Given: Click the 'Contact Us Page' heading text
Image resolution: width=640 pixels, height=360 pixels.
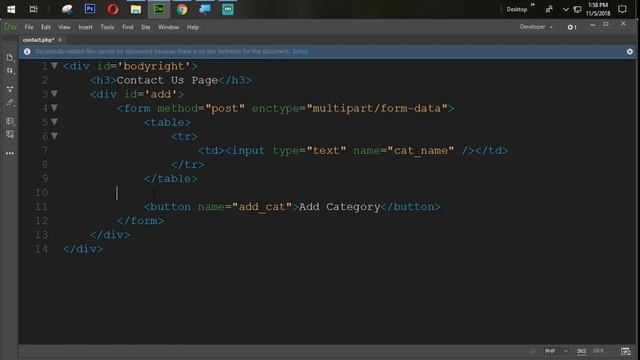Looking at the screenshot, I should pyautogui.click(x=167, y=80).
